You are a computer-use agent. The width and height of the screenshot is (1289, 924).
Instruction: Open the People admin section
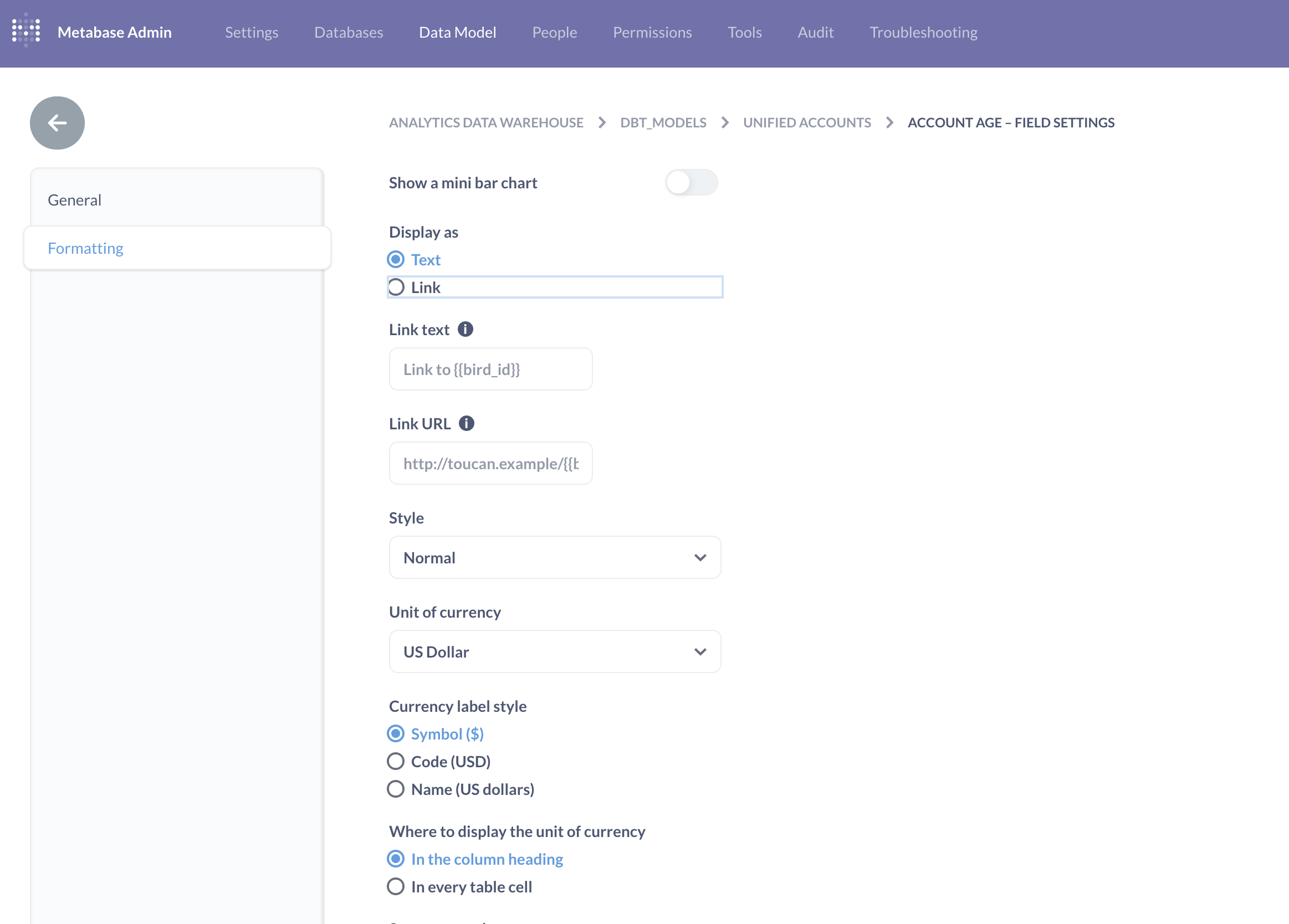(554, 32)
